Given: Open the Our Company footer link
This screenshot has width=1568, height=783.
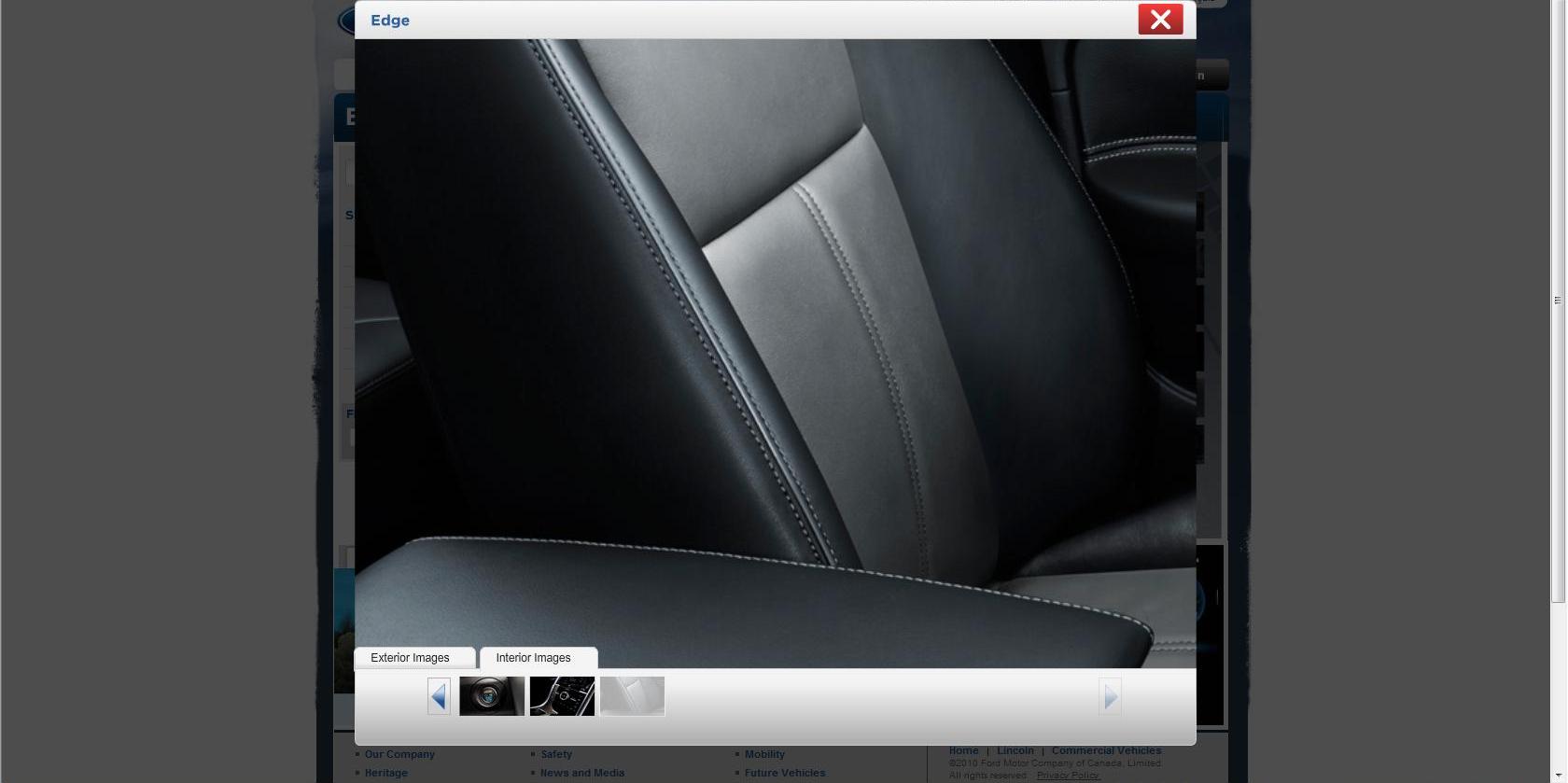Looking at the screenshot, I should pyautogui.click(x=399, y=754).
